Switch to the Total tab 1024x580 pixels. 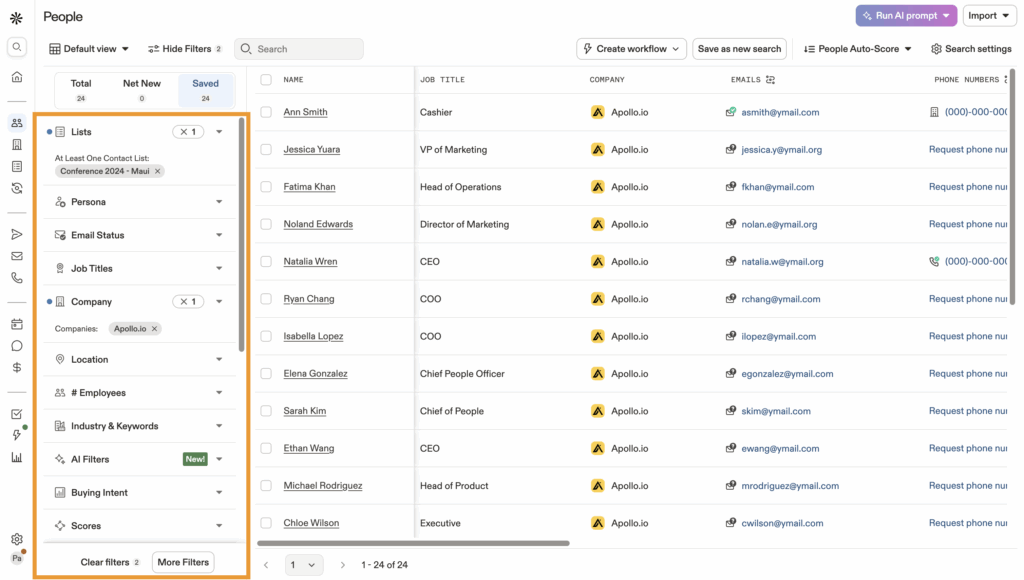[81, 90]
